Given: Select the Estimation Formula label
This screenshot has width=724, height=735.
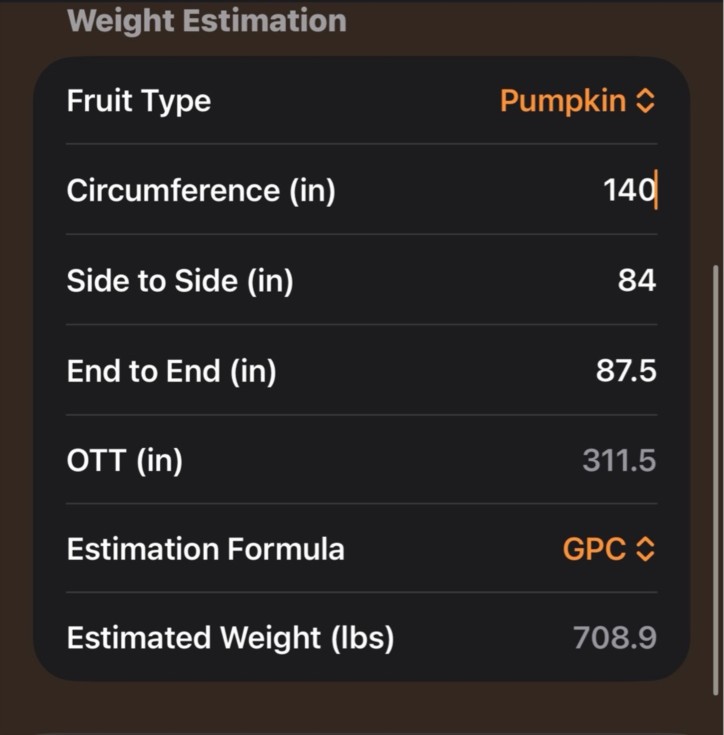Looking at the screenshot, I should pyautogui.click(x=206, y=549).
